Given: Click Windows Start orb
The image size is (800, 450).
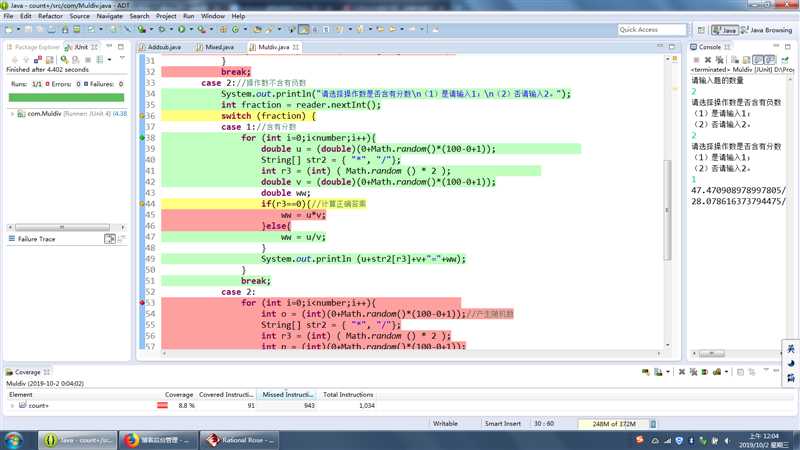Looking at the screenshot, I should (x=13, y=440).
